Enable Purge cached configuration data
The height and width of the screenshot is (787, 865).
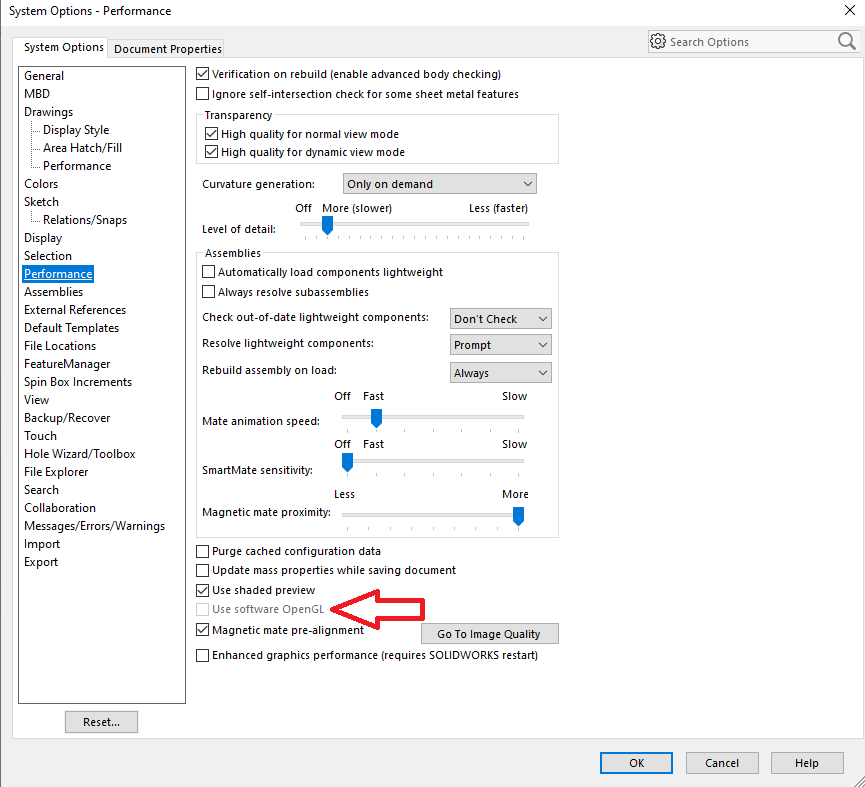202,551
